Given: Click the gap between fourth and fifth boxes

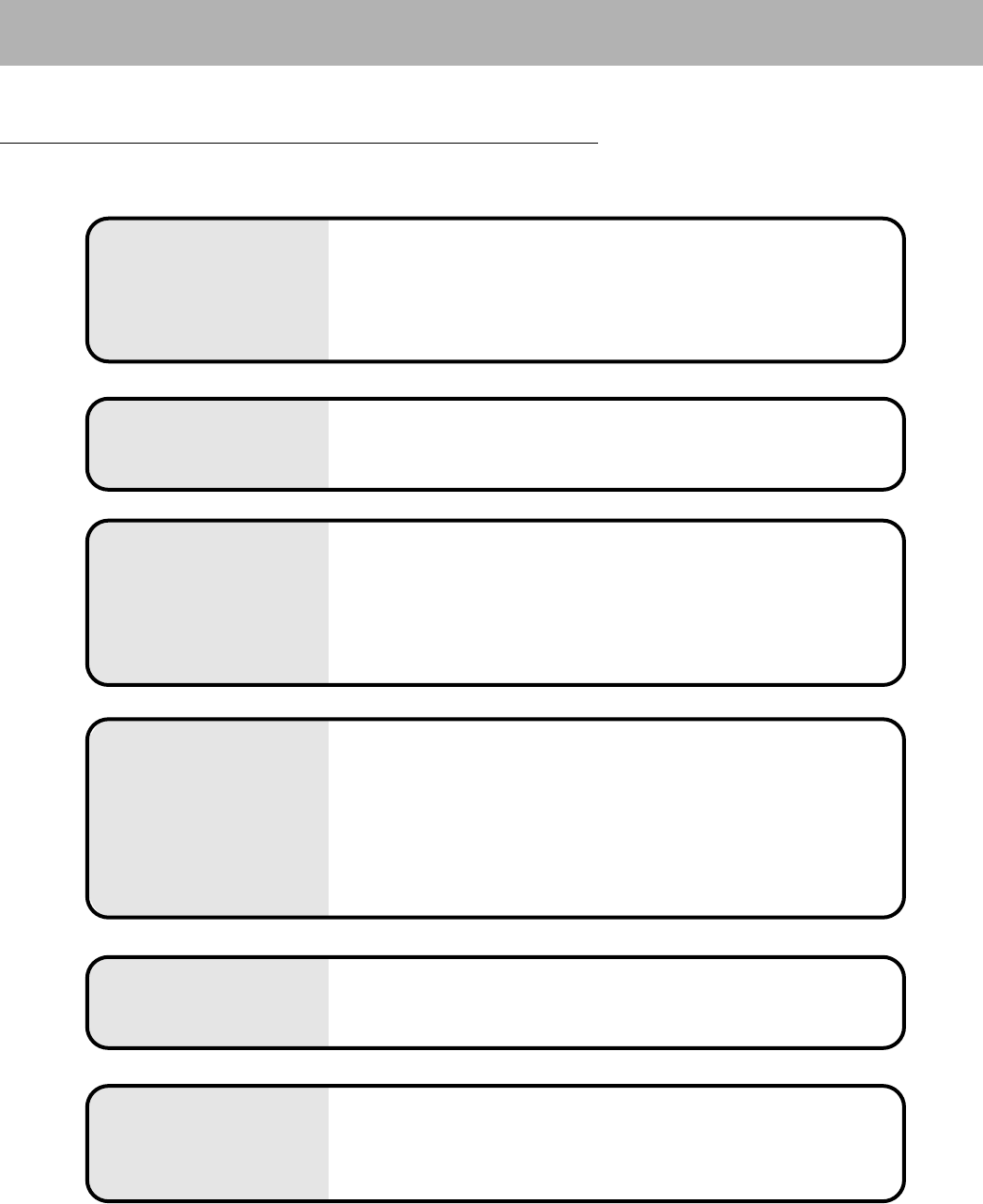Looking at the screenshot, I should (495, 937).
